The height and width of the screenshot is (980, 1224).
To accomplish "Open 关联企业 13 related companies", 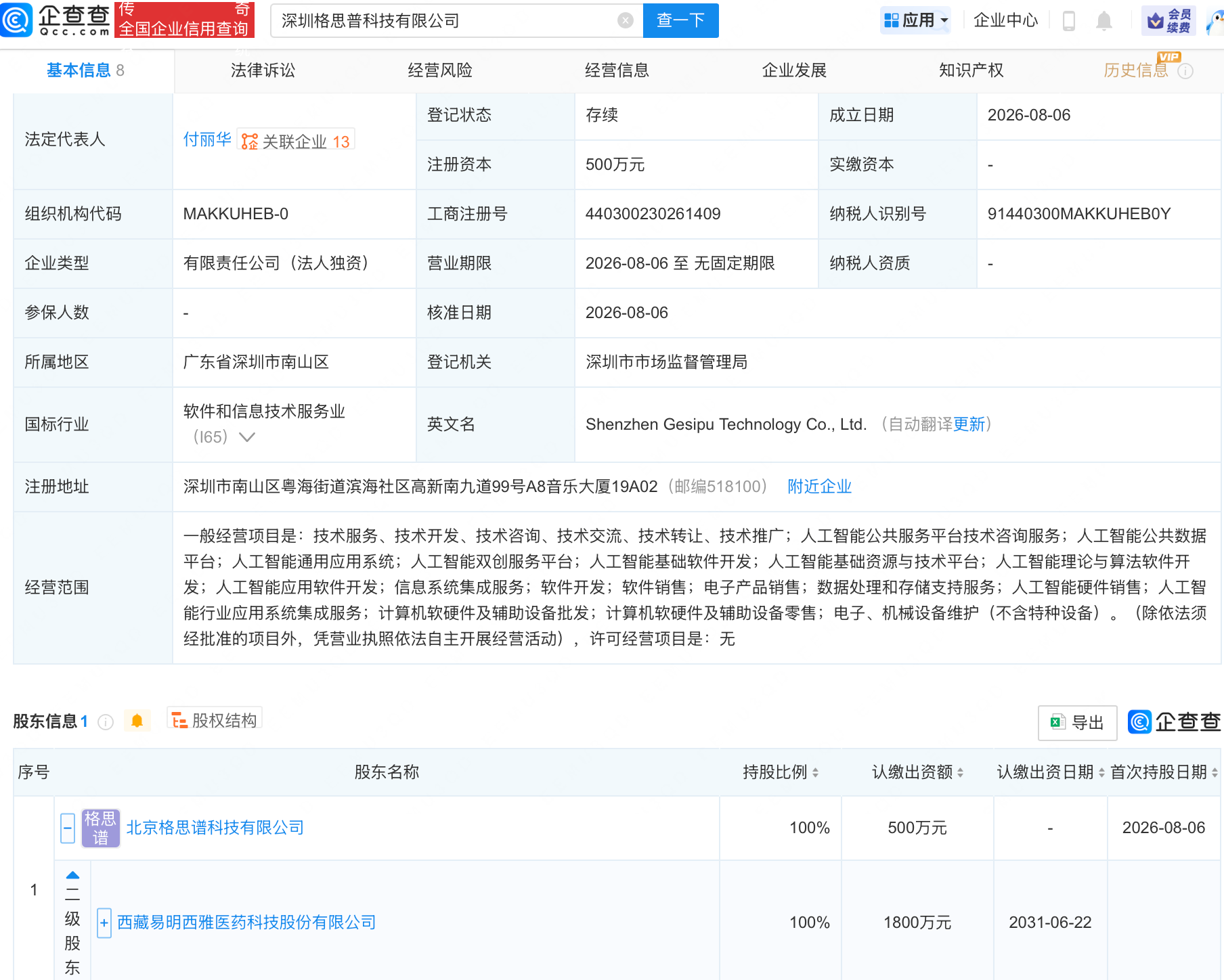I will pos(296,141).
